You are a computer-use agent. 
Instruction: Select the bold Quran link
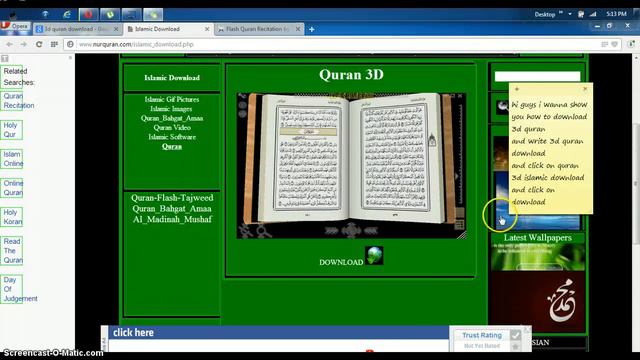tap(172, 147)
